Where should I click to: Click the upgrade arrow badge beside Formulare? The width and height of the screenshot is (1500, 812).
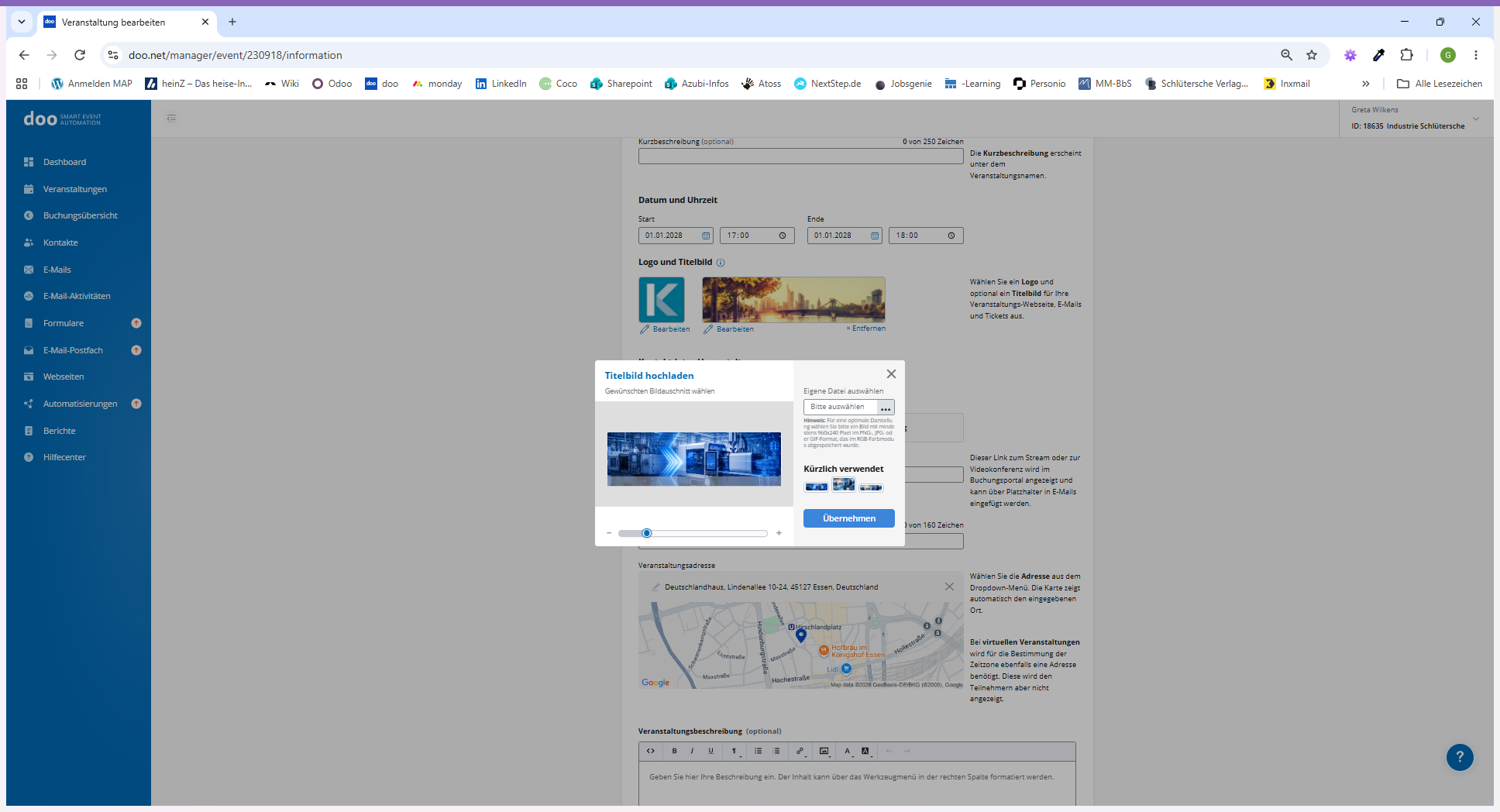tap(136, 323)
